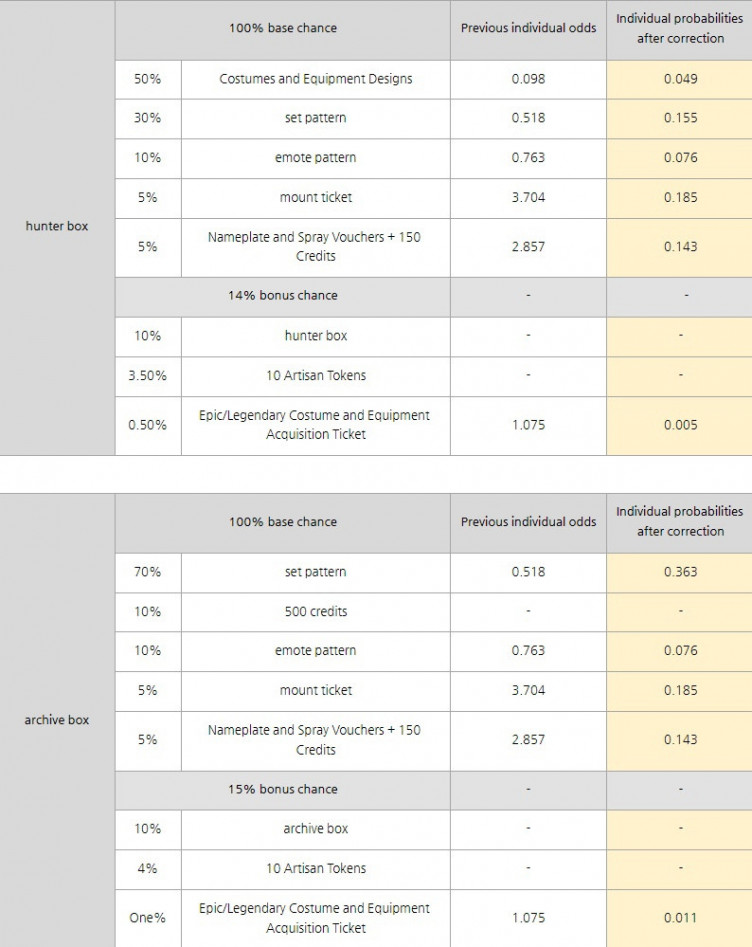Image resolution: width=752 pixels, height=947 pixels.
Task: Click second table's Individual probabilities after correction header
Action: coord(680,522)
